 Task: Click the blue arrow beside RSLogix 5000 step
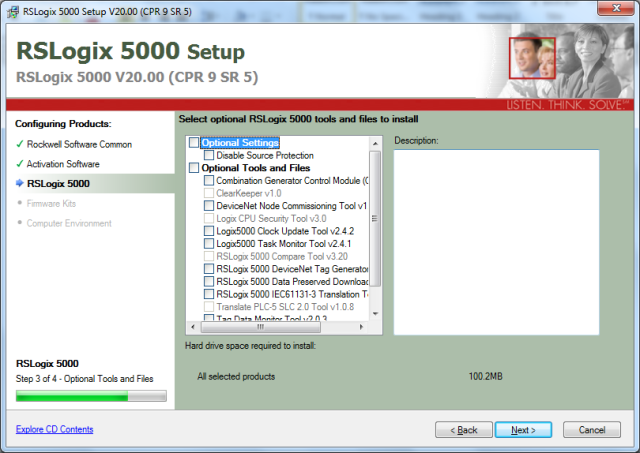tap(20, 183)
